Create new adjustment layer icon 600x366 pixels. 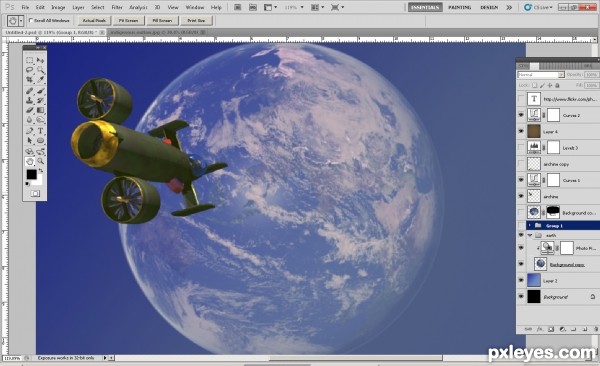point(562,329)
